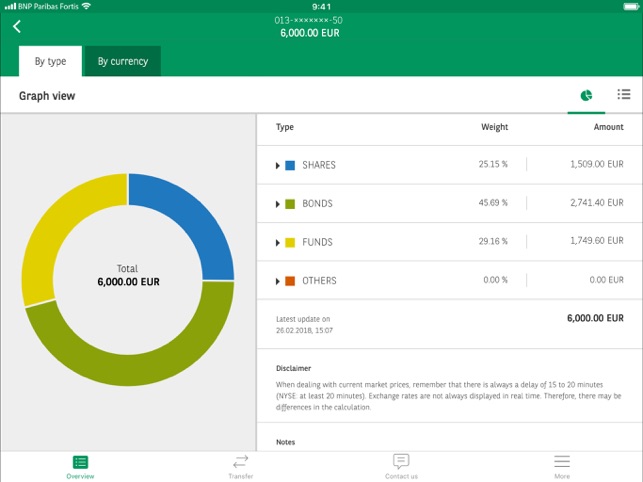643x482 pixels.
Task: Tap the Contact us chat icon
Action: [401, 462]
